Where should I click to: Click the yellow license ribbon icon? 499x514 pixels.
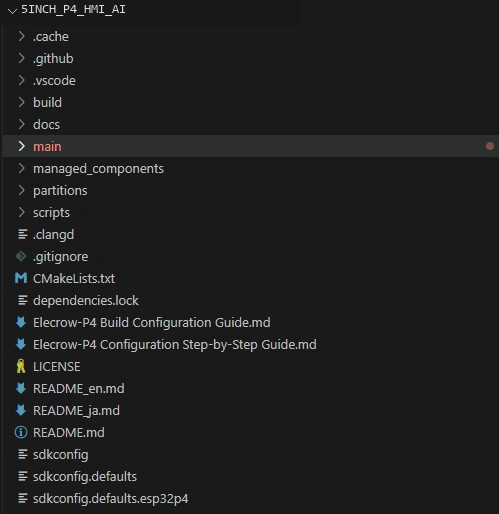tap(21, 366)
